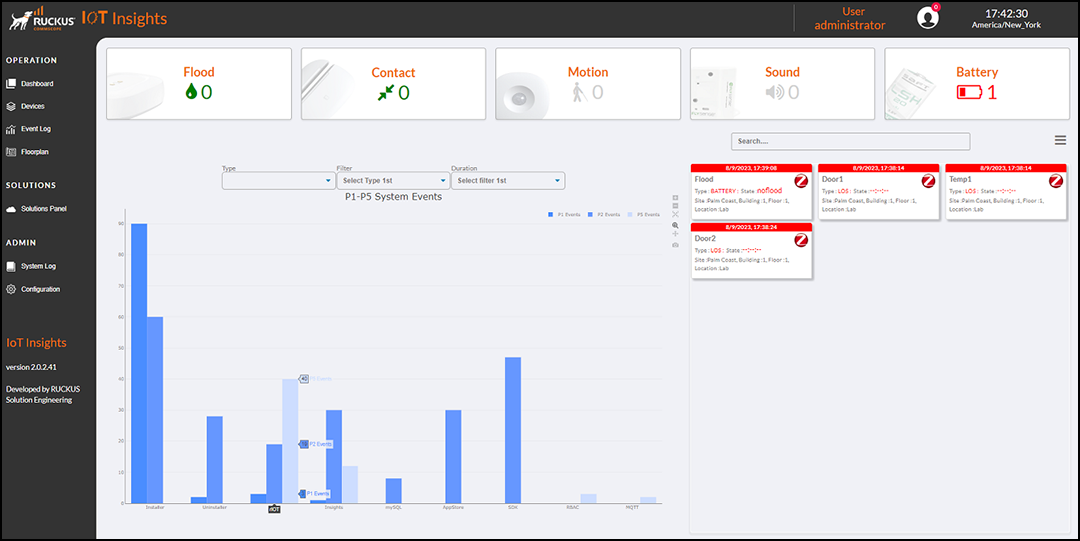Click the Sound speaker icon

[775, 92]
